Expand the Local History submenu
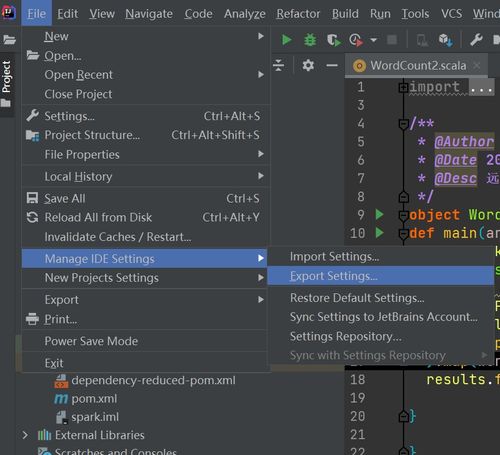Viewport: 500px width, 455px height. point(145,176)
